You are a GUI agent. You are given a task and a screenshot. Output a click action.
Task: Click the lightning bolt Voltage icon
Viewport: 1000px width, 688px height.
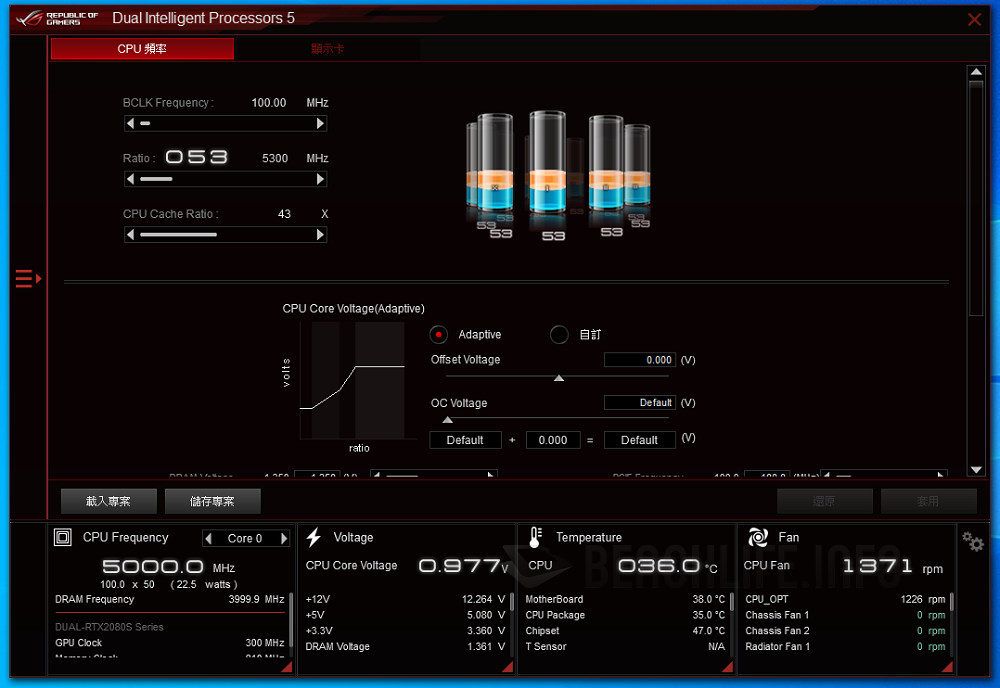click(313, 537)
